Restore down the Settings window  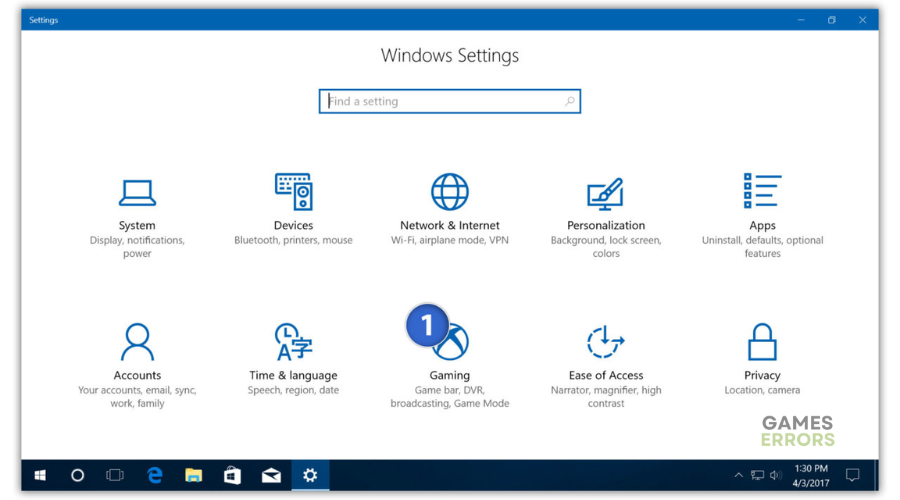pyautogui.click(x=832, y=20)
